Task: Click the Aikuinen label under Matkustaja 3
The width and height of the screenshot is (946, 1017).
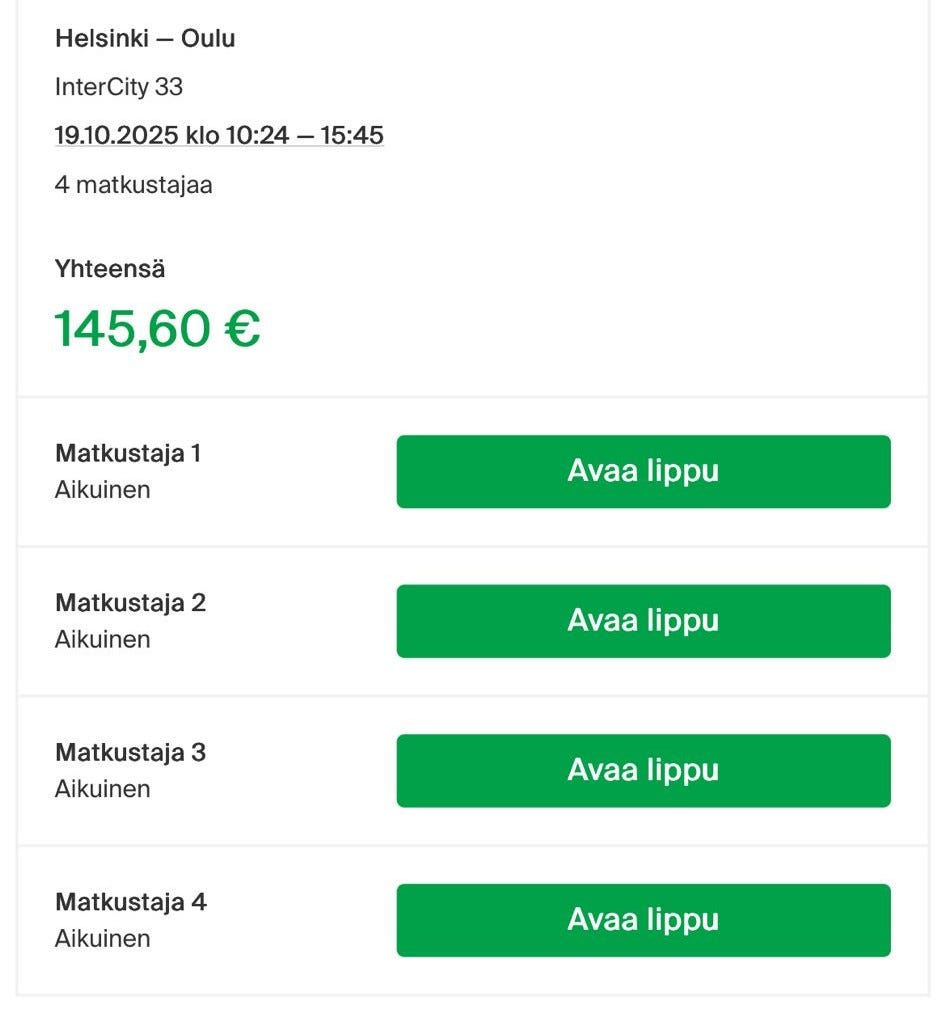Action: click(x=102, y=788)
